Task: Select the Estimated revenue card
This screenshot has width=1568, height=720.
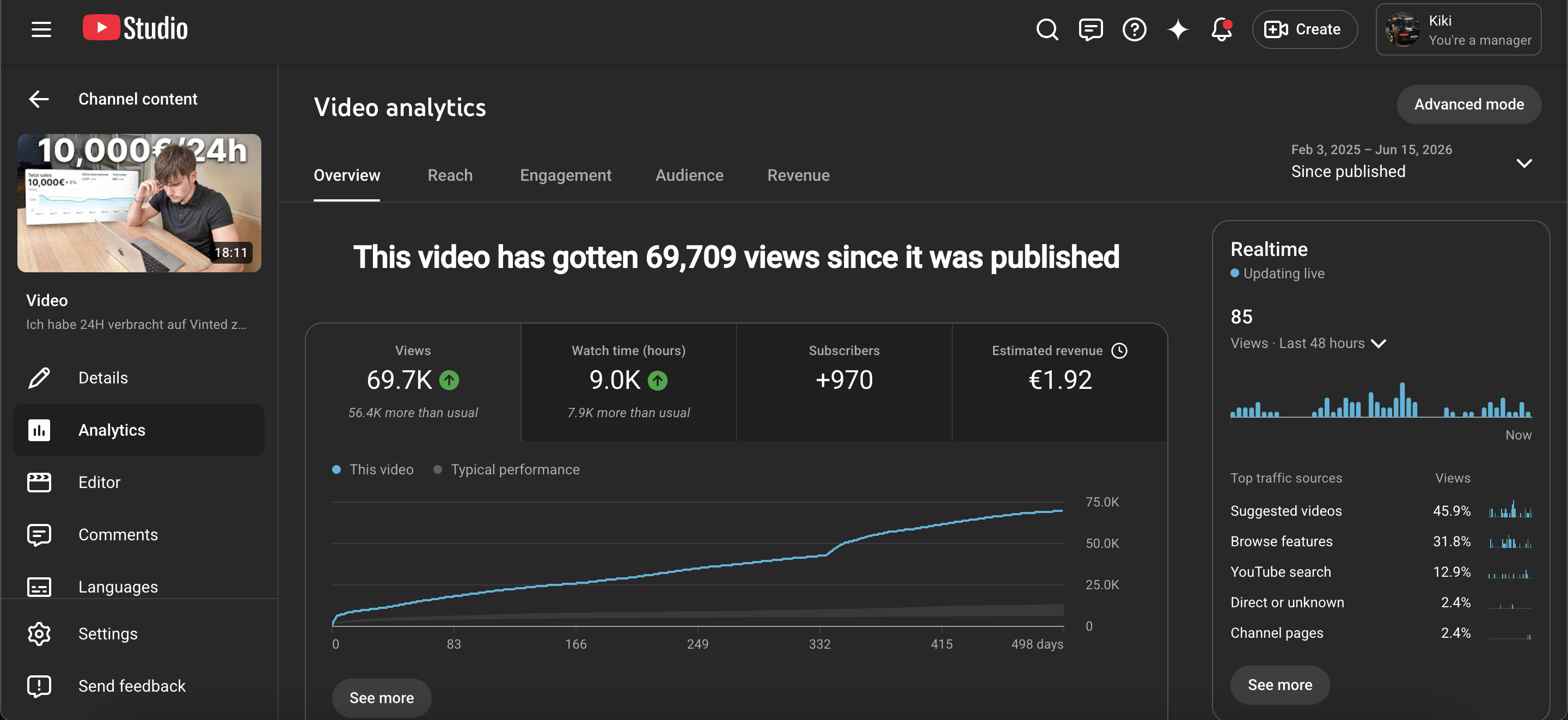Action: [1059, 382]
